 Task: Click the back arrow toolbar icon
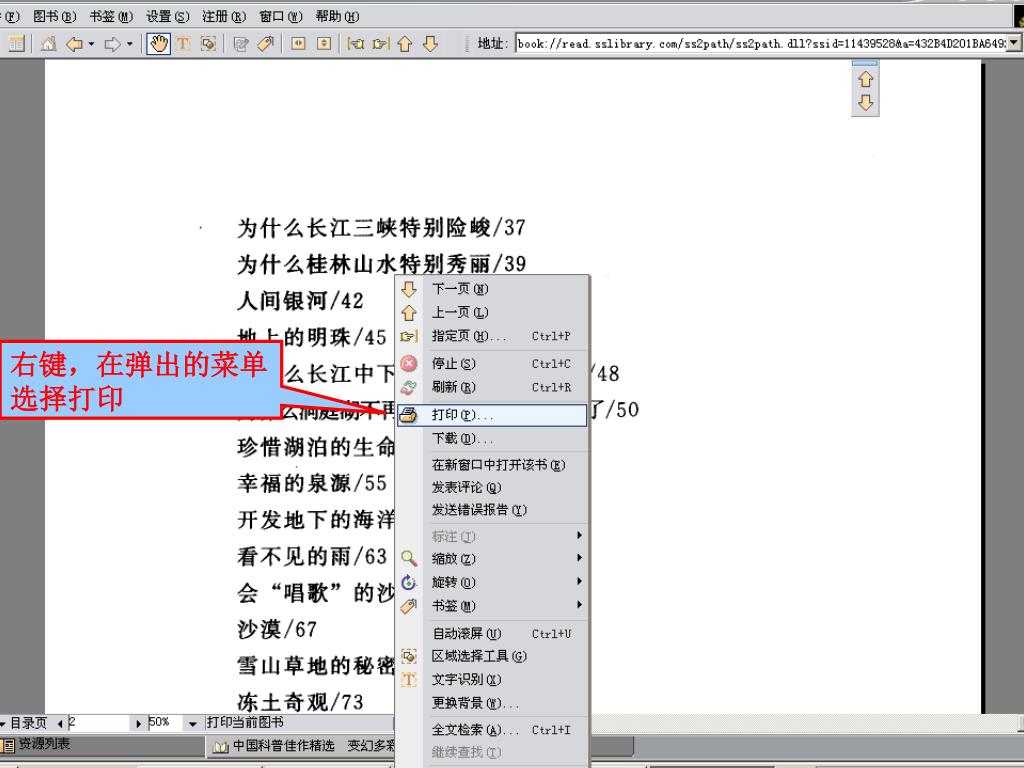coord(74,44)
